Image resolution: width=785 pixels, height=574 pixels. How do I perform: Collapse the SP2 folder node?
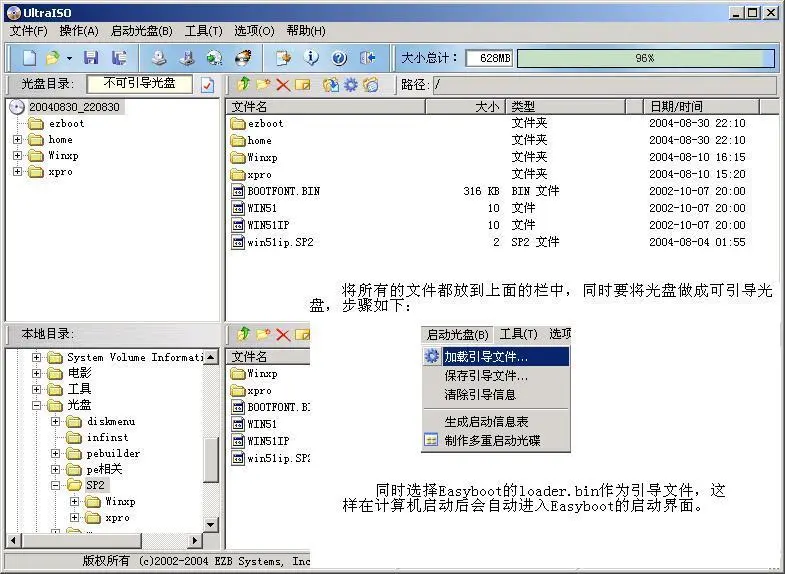(55, 485)
